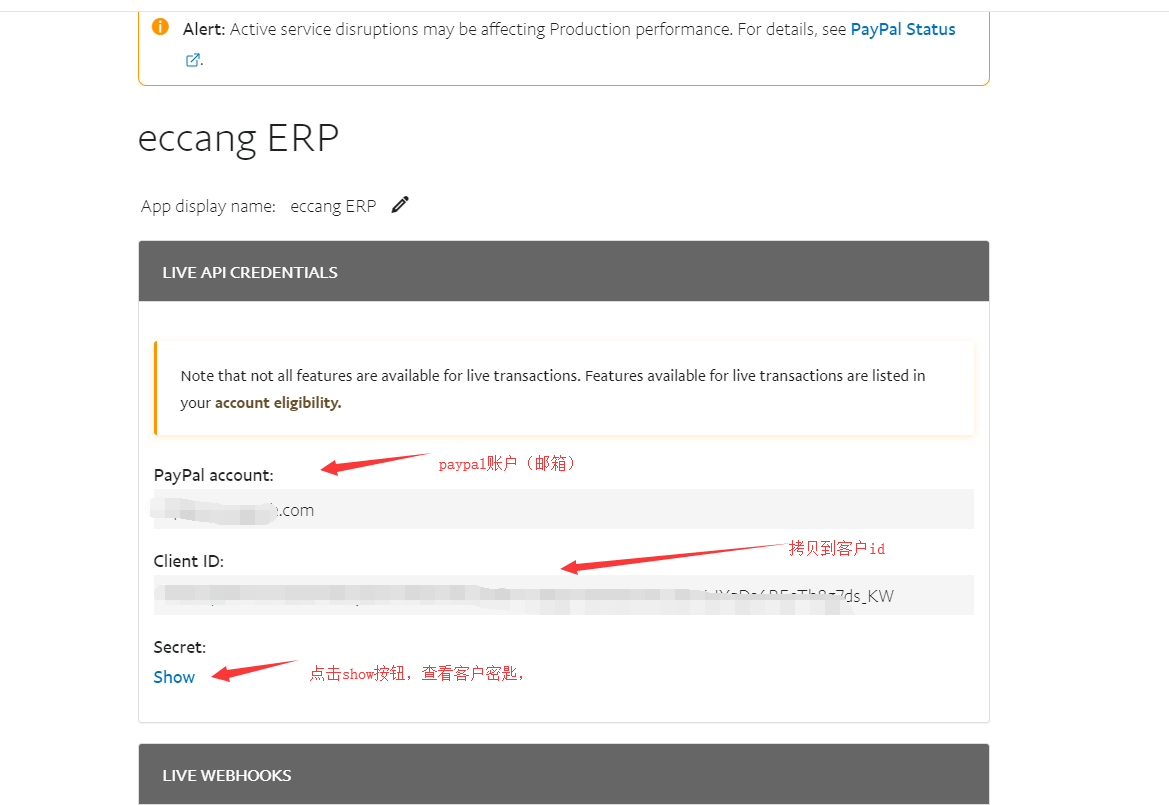Click the PayPal account label

(x=213, y=476)
